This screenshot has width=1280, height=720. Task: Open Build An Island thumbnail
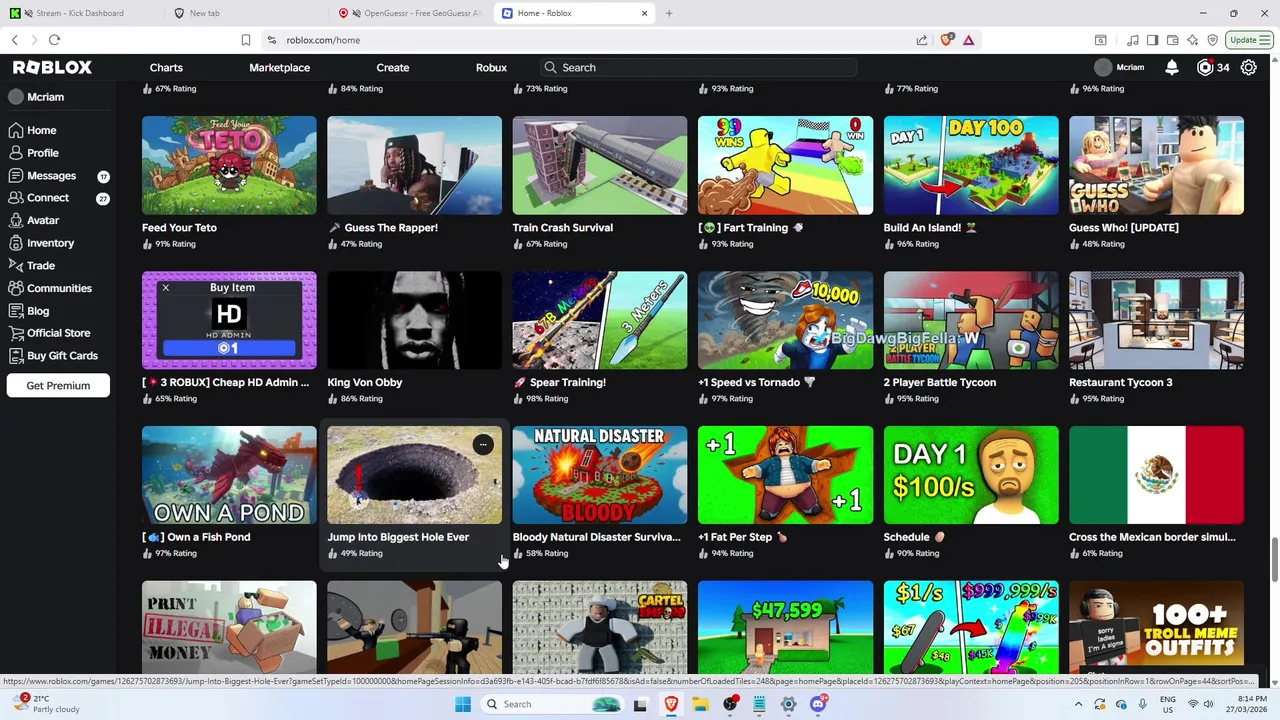tap(971, 165)
